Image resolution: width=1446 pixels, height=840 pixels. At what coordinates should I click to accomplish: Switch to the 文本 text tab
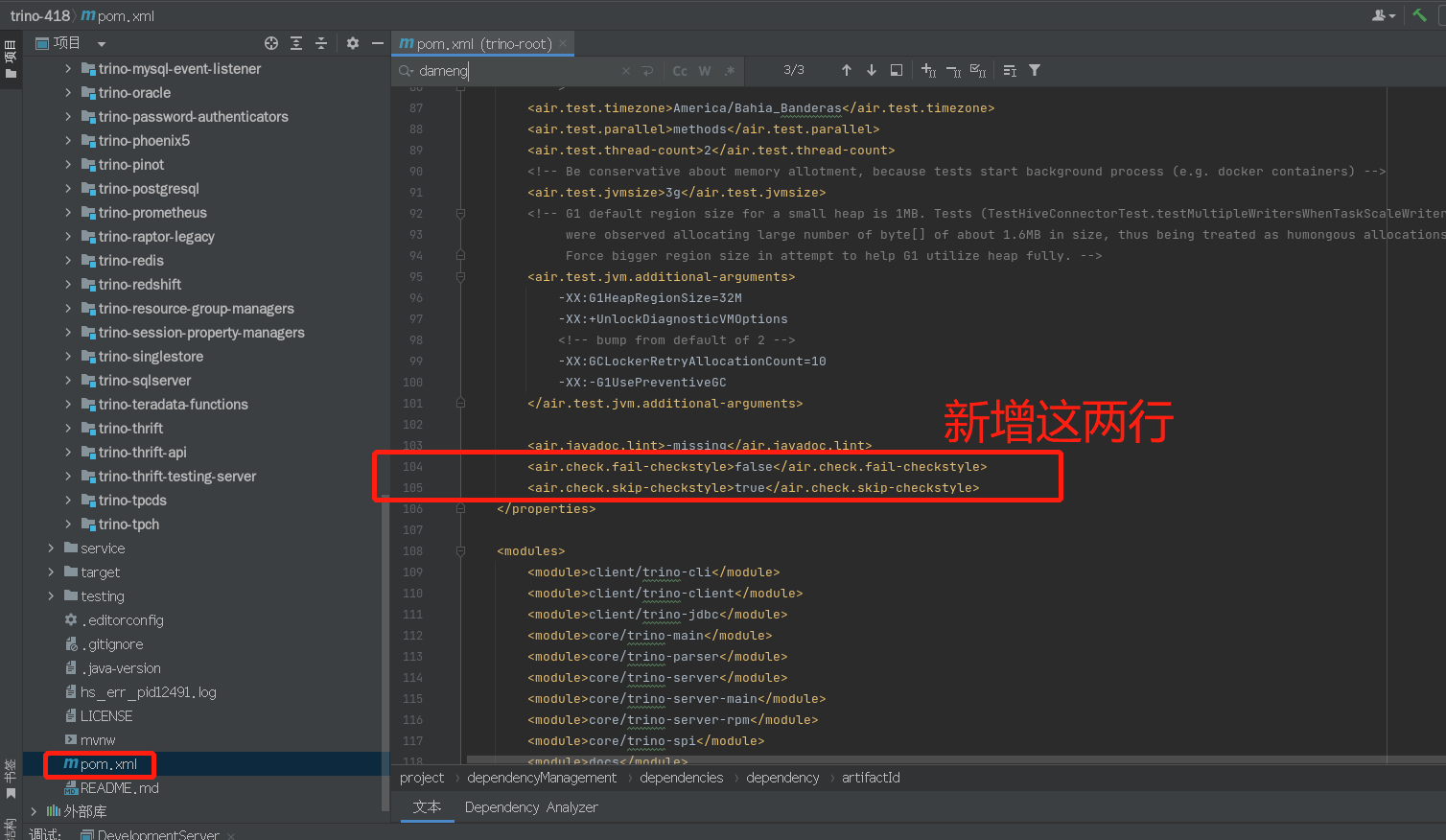click(427, 807)
